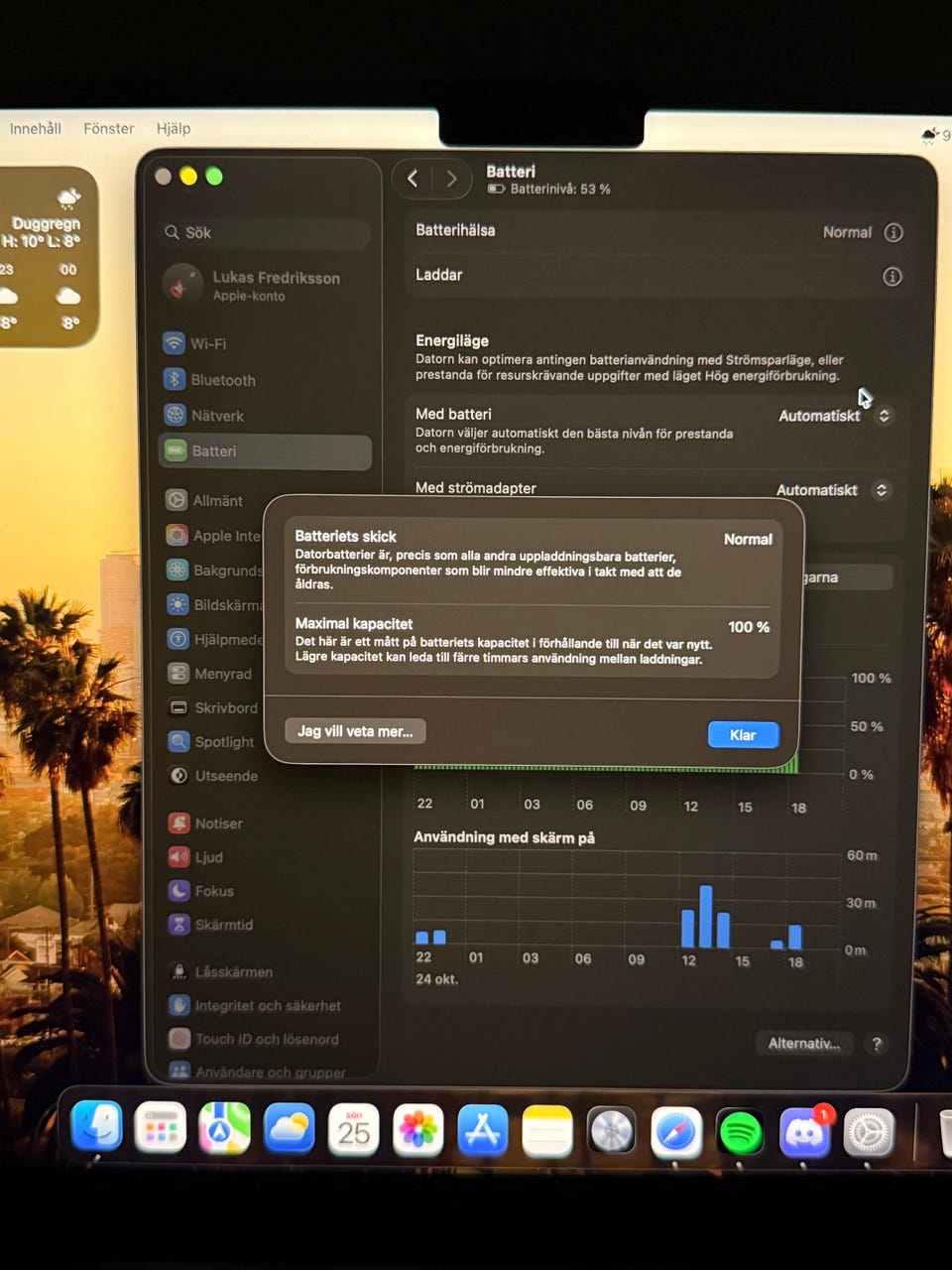
Task: Open Safari from the dock
Action: 676,1132
